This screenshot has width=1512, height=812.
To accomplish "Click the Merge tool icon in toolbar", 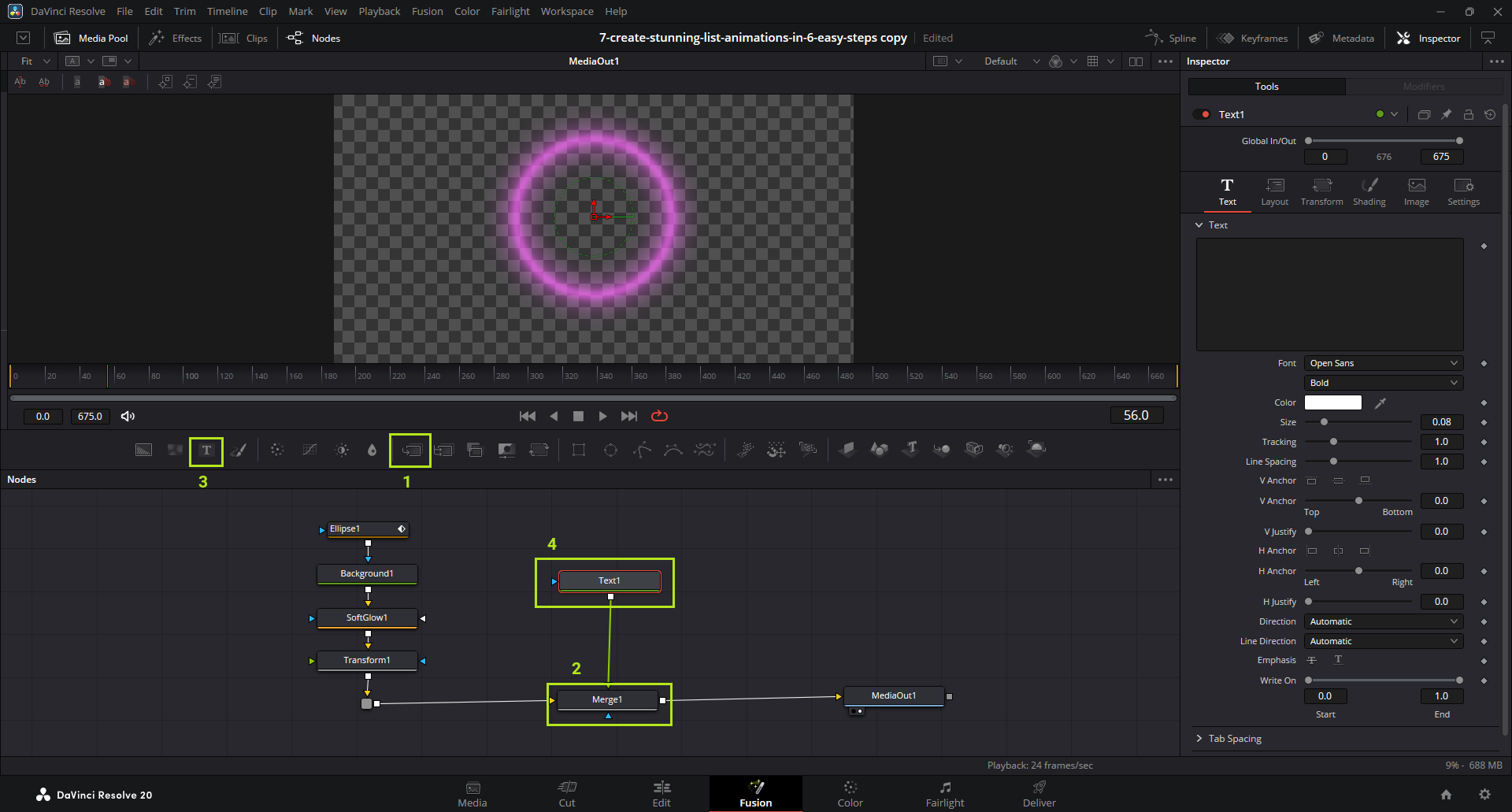I will [x=411, y=450].
